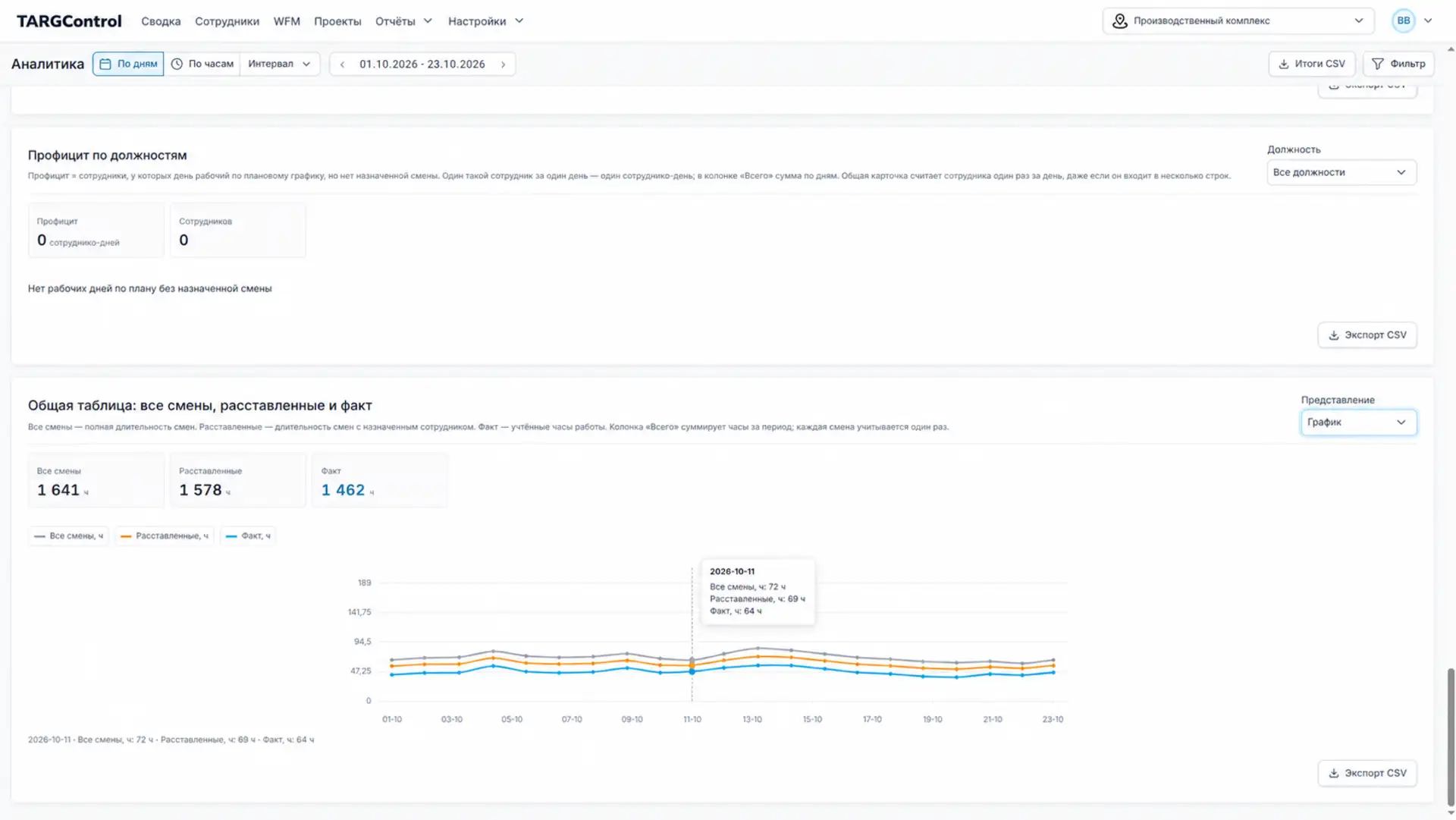Click the Сотрудников 0 card
The height and width of the screenshot is (820, 1456).
coord(237,231)
